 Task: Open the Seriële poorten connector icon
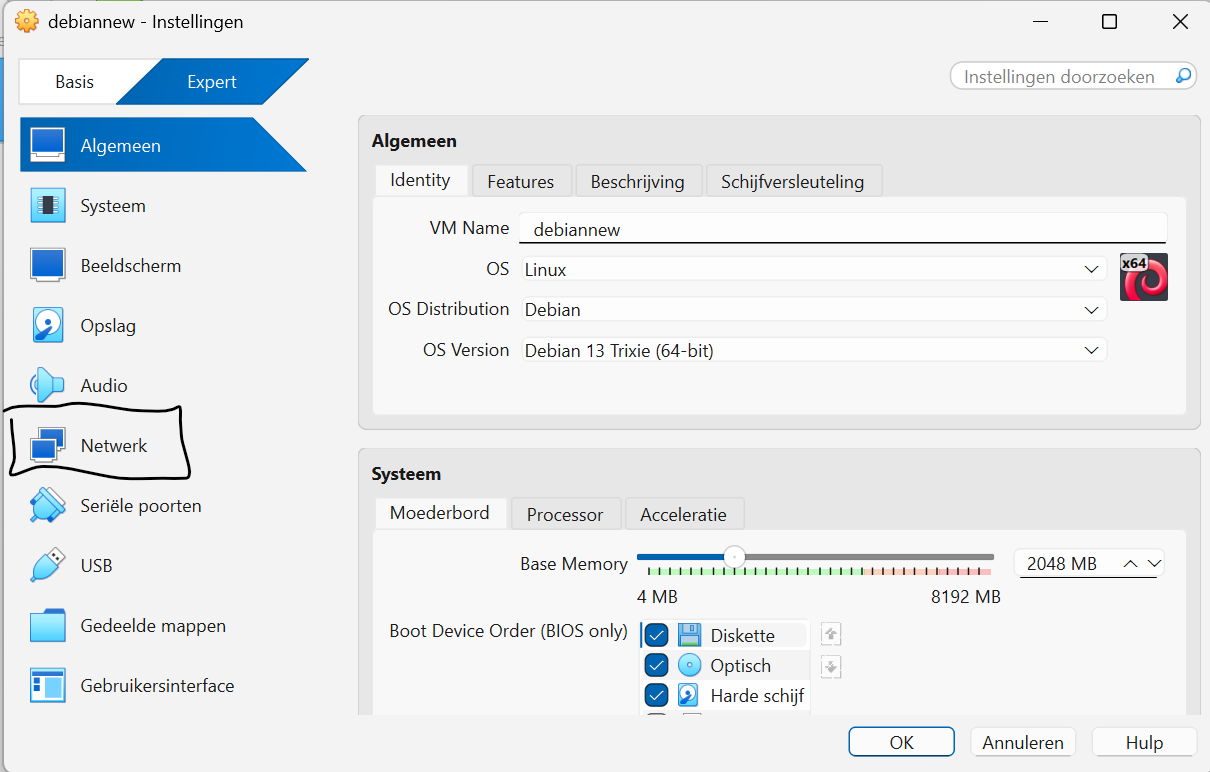click(47, 506)
